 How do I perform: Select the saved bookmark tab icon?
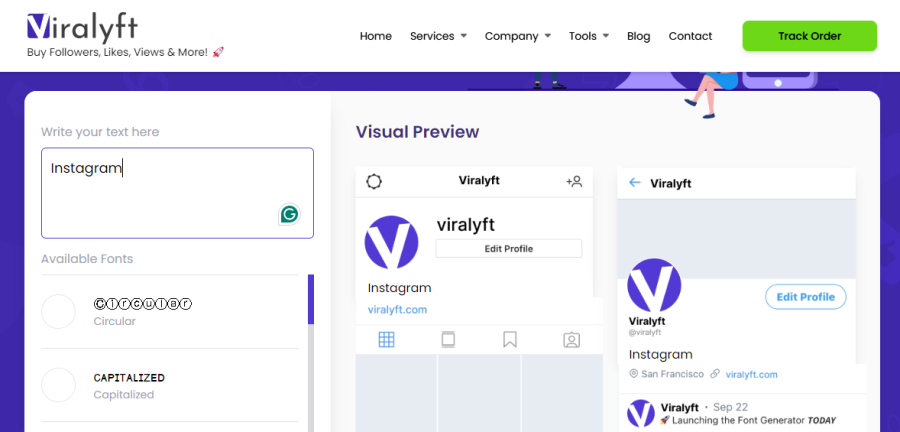(x=510, y=340)
